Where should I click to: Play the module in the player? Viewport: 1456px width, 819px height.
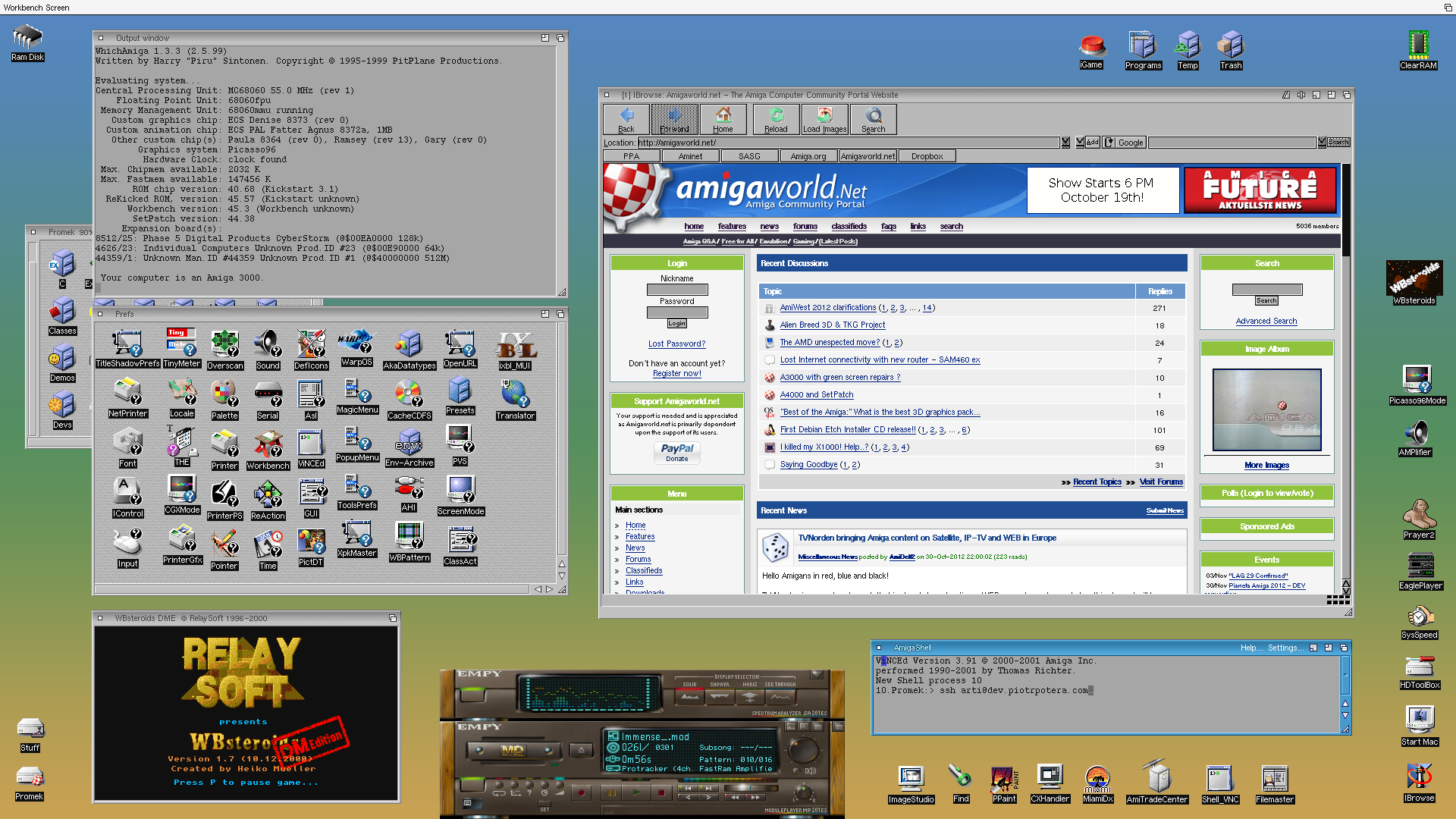(x=636, y=792)
